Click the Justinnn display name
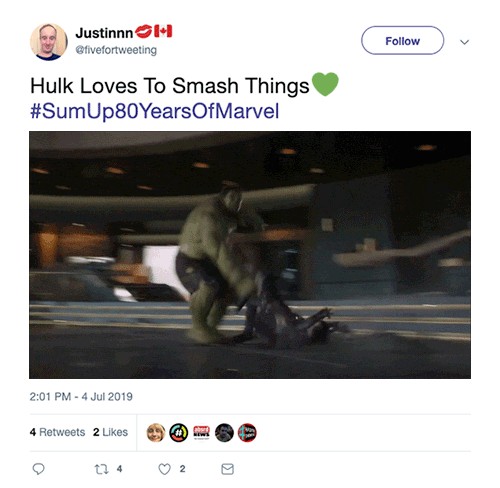Viewport: 500px width, 488px height. tap(104, 33)
